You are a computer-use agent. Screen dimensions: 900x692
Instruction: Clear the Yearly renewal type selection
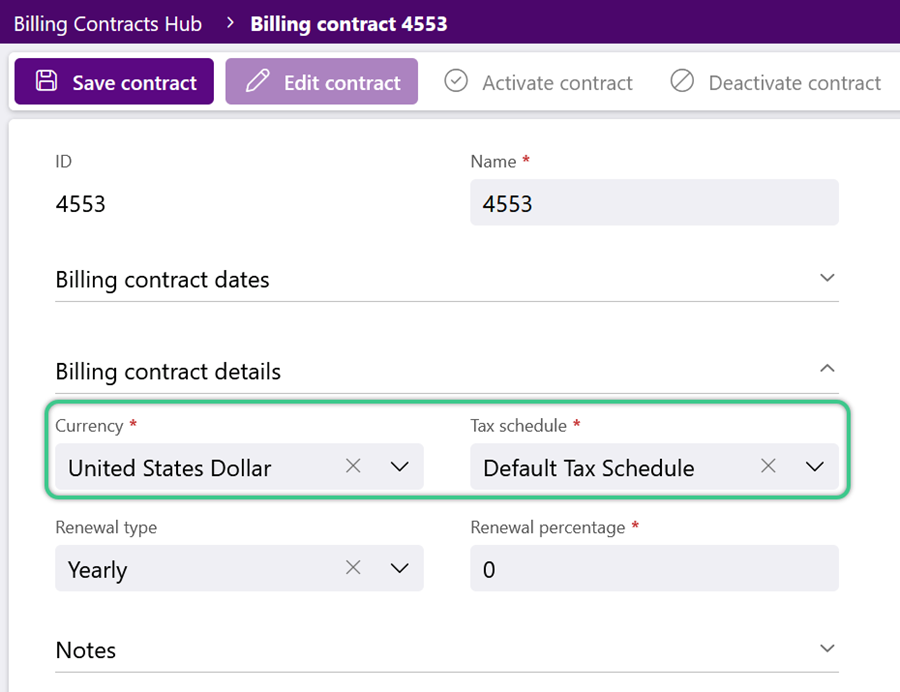coord(353,567)
